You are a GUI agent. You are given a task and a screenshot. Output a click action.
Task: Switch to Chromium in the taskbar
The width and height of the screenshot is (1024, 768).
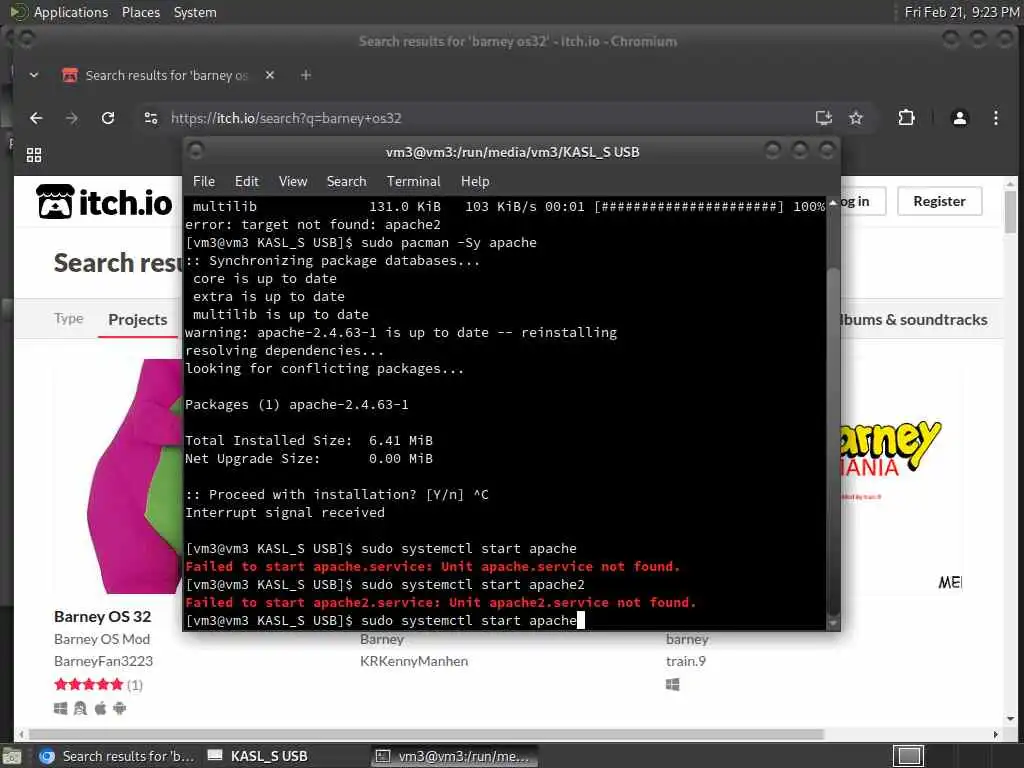pyautogui.click(x=117, y=756)
